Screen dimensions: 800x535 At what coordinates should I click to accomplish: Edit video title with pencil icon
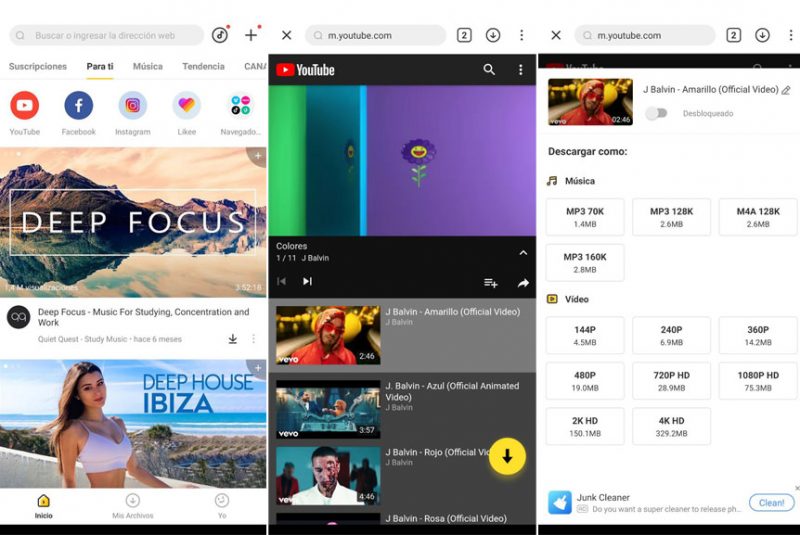click(786, 90)
